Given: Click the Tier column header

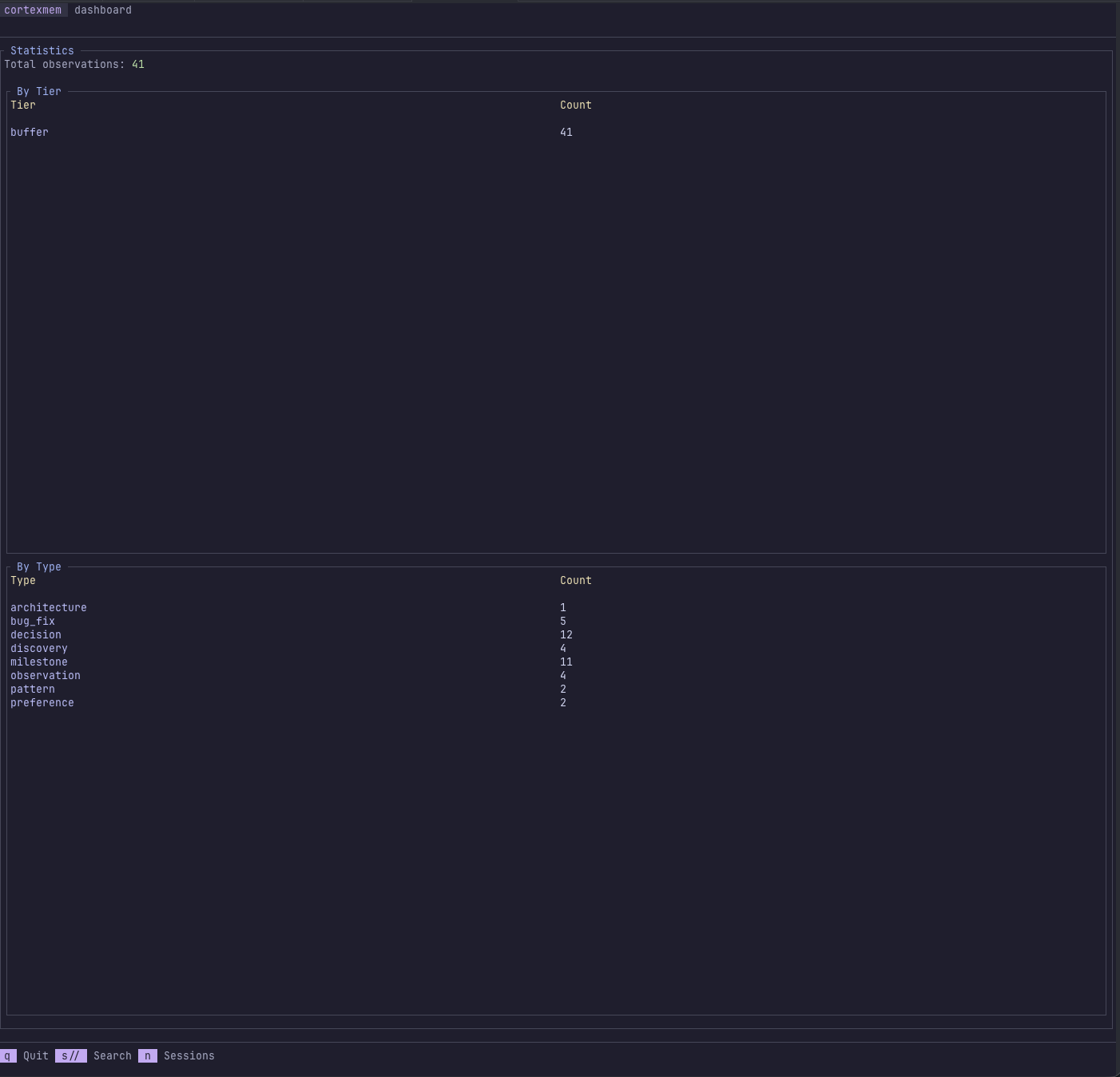Looking at the screenshot, I should coord(23,105).
